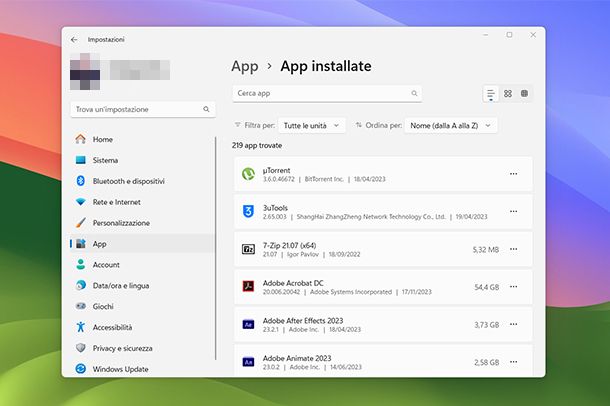The image size is (610, 406).
Task: Click the Adobe After Effects 2023 icon
Action: pyautogui.click(x=248, y=324)
